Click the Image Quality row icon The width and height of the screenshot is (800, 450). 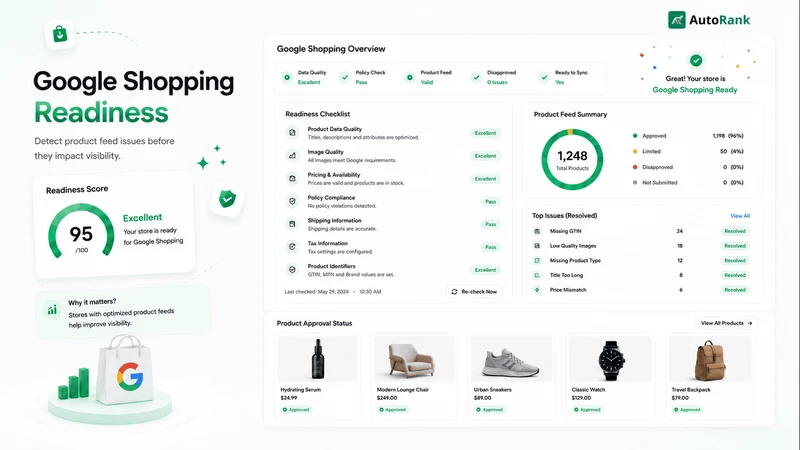(292, 156)
